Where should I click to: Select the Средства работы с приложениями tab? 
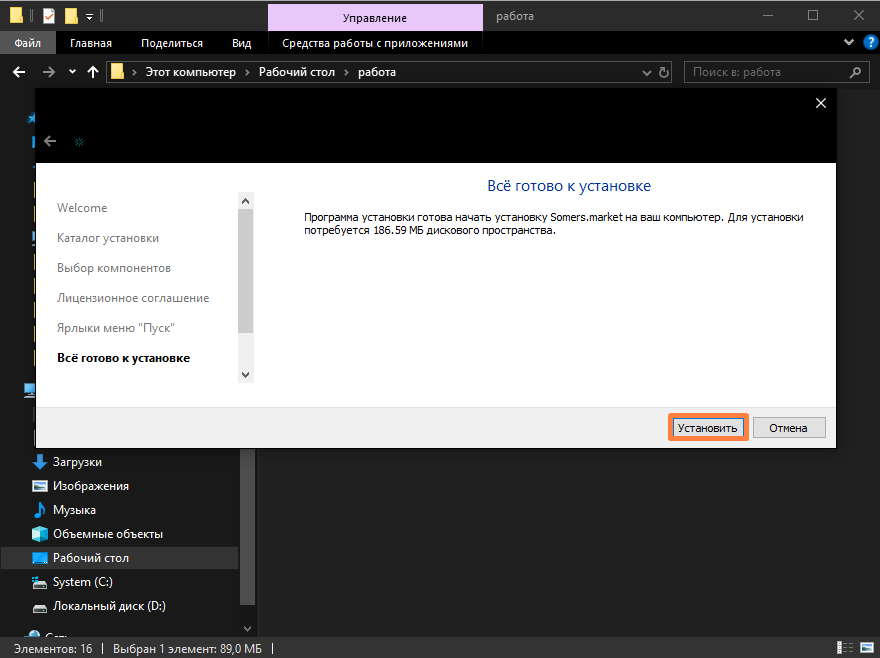click(375, 43)
